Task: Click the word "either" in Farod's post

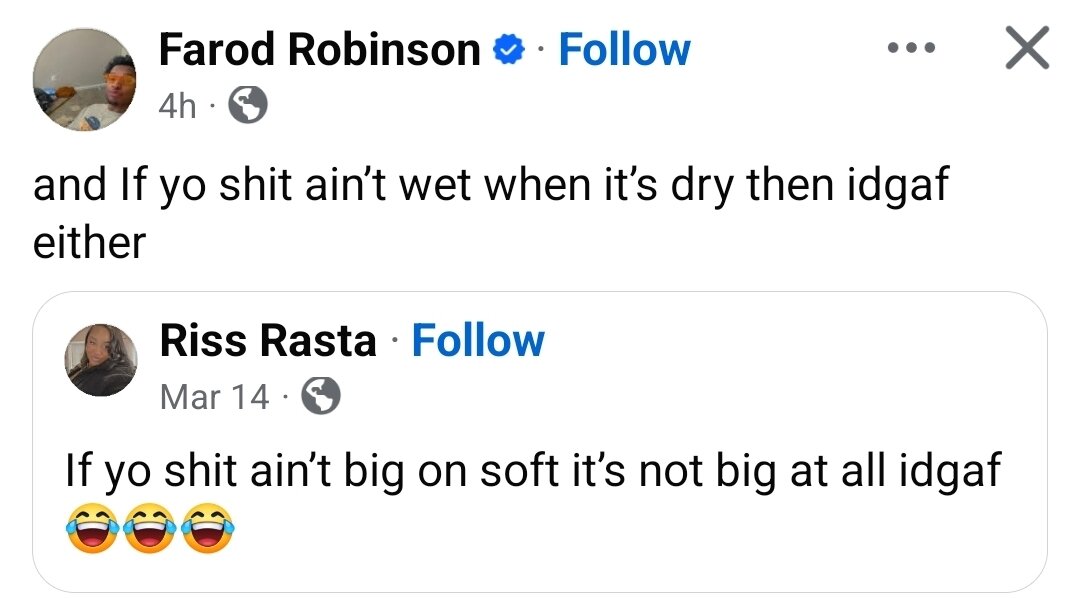Action: coord(90,241)
